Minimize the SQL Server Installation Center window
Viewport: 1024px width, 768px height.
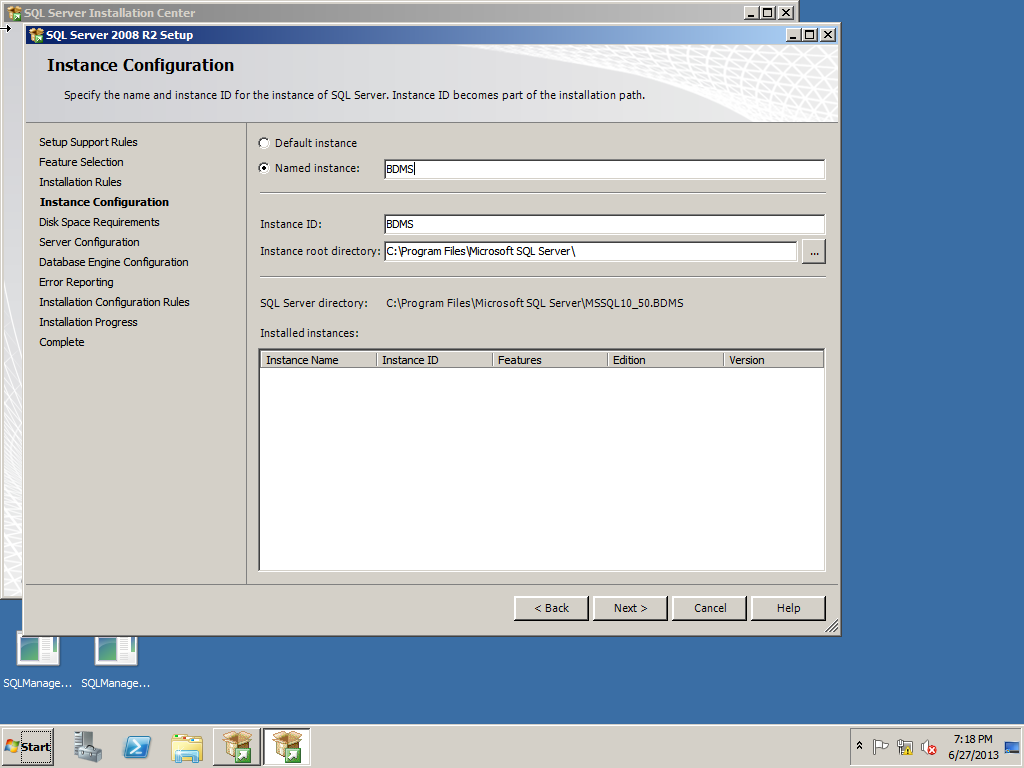pyautogui.click(x=752, y=13)
